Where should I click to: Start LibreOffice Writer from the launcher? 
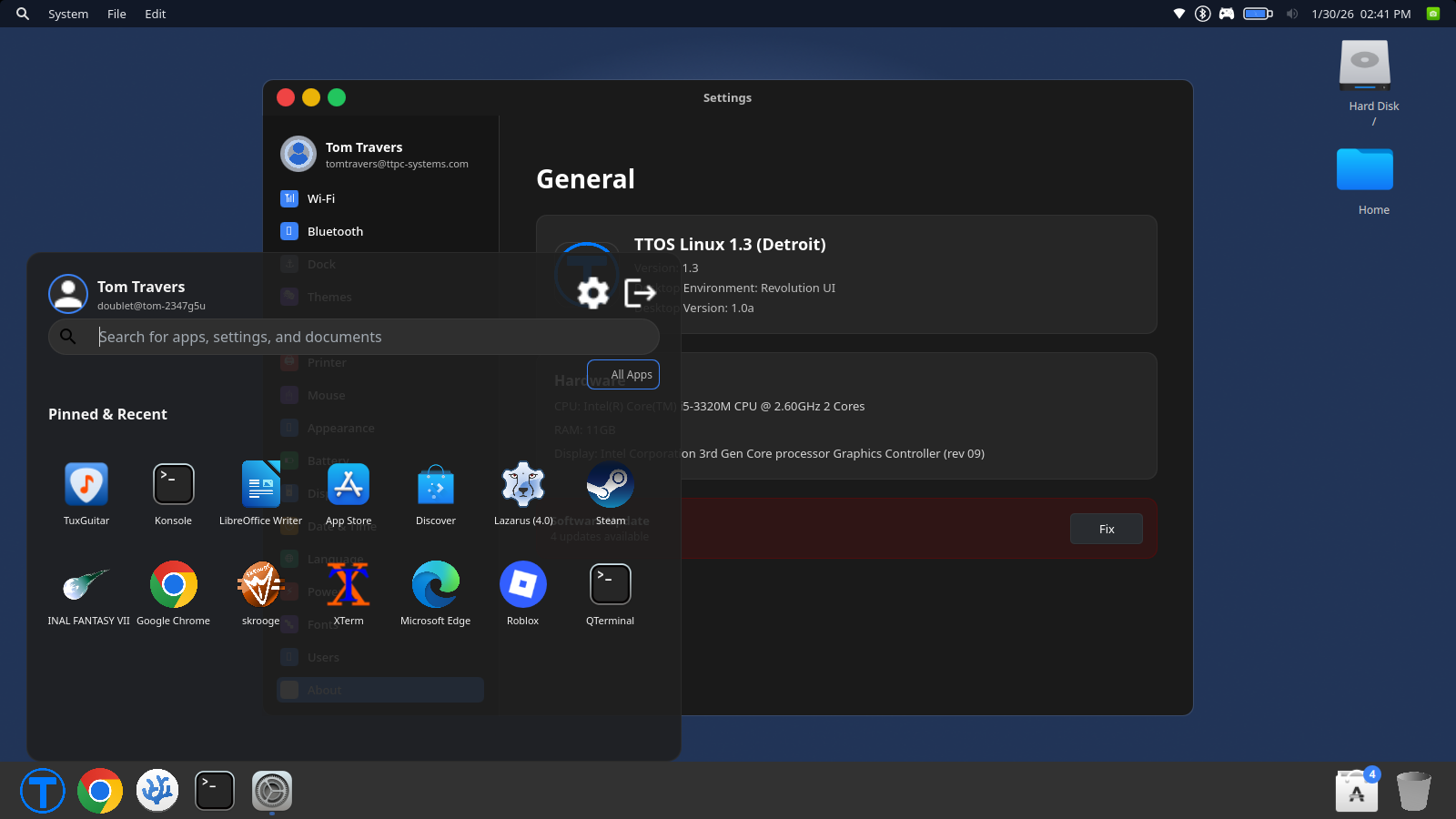(x=261, y=484)
